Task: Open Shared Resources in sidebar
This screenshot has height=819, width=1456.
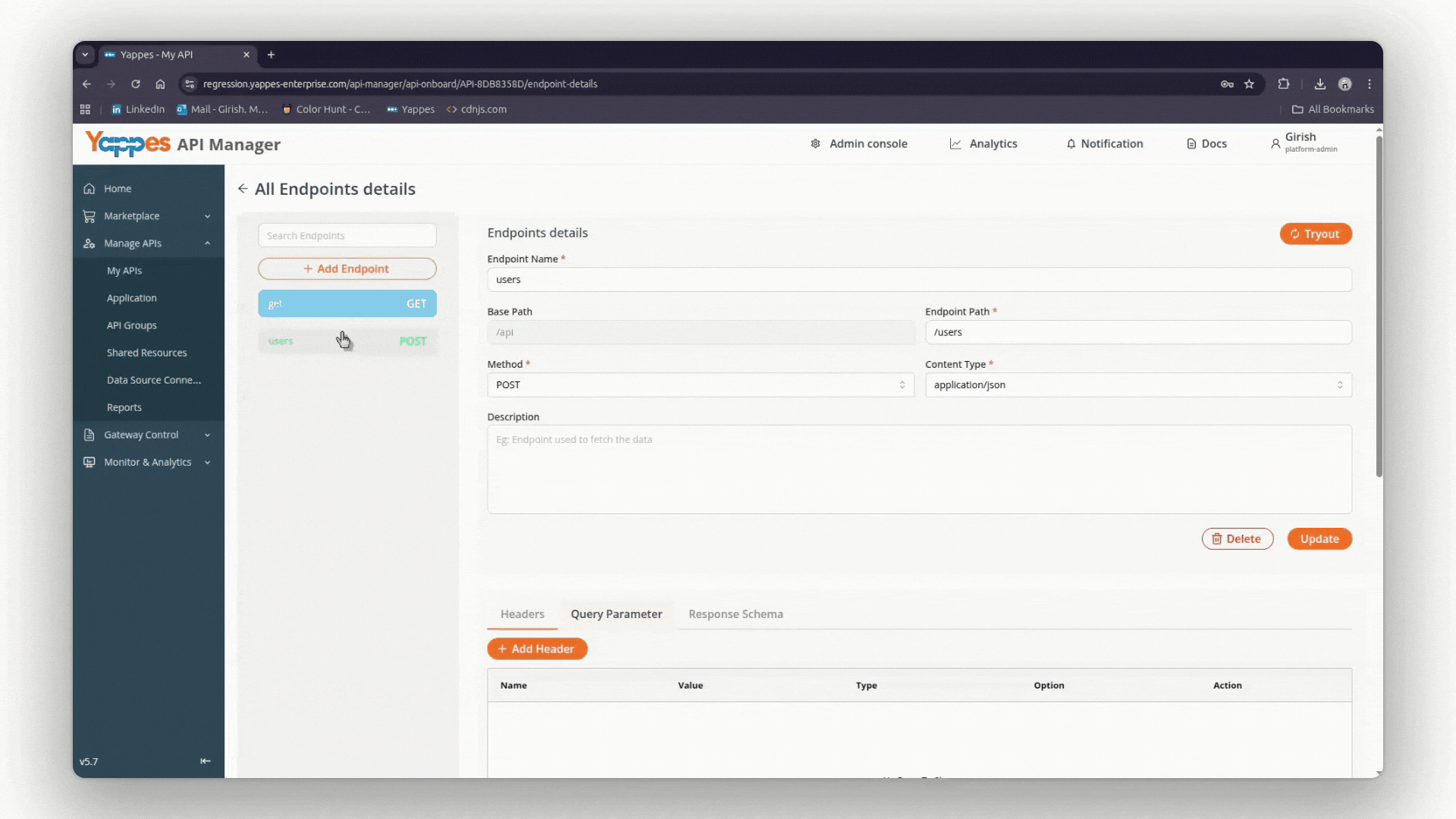Action: pyautogui.click(x=149, y=353)
